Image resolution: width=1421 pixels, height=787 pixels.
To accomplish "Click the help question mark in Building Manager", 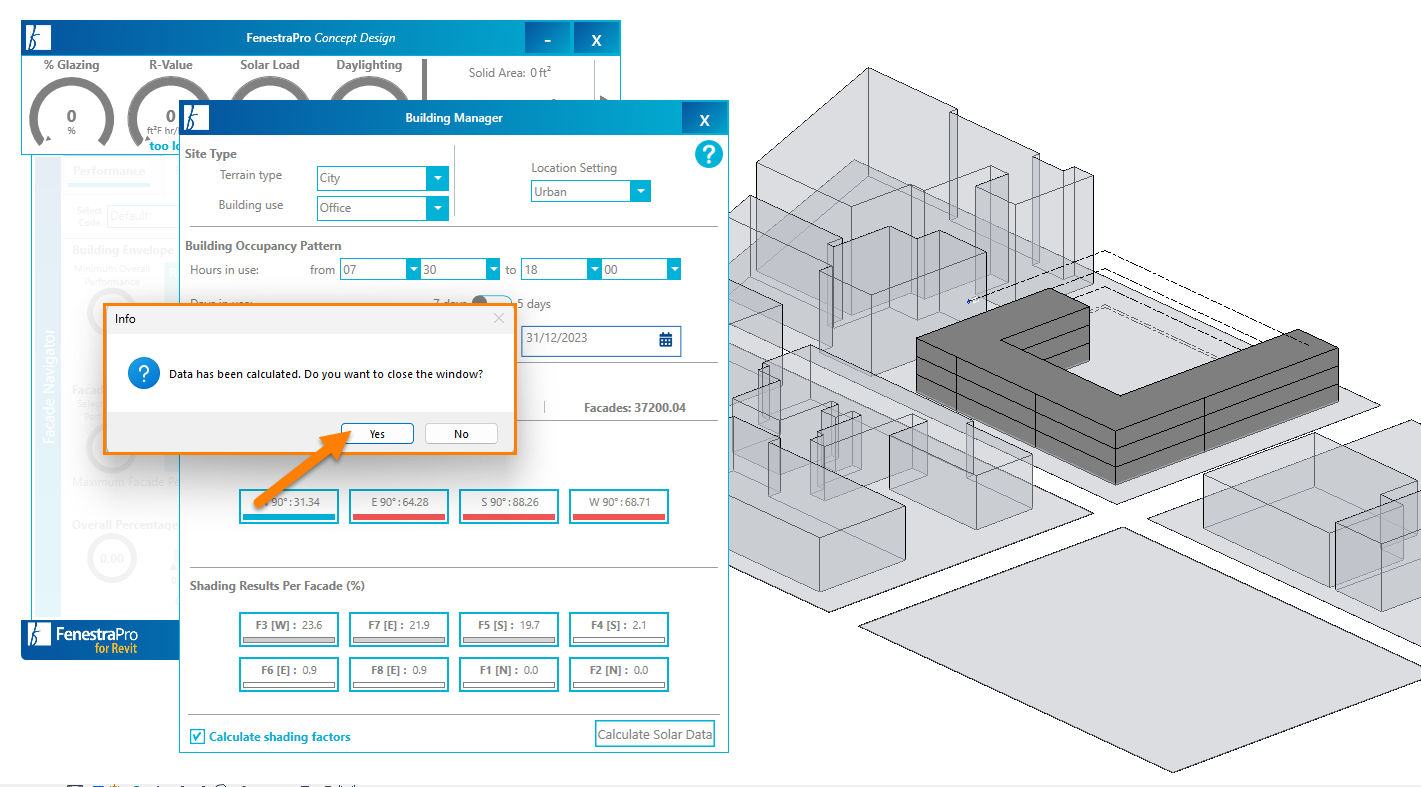I will (708, 154).
